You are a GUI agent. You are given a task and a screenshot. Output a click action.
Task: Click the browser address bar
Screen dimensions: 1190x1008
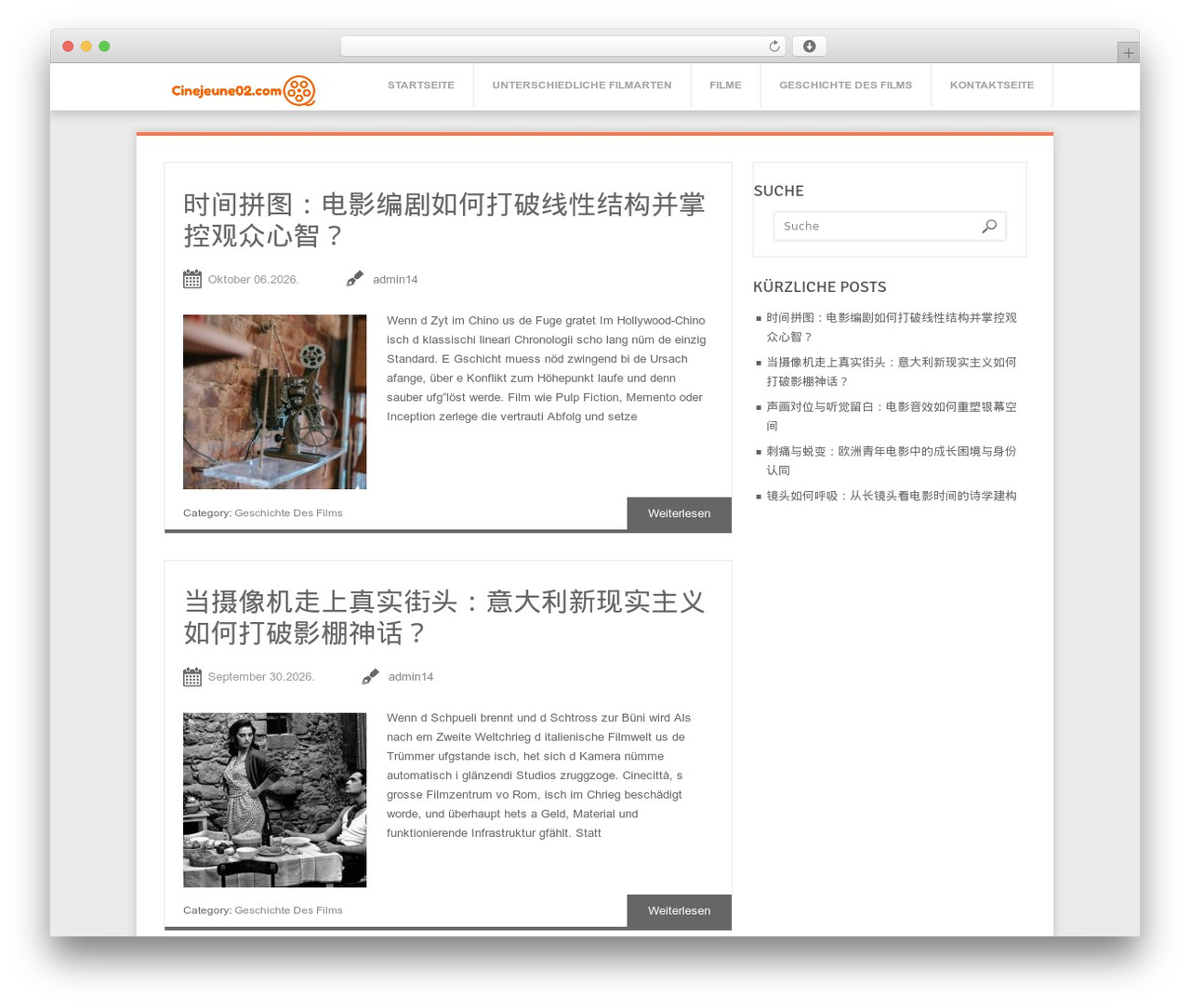(562, 46)
